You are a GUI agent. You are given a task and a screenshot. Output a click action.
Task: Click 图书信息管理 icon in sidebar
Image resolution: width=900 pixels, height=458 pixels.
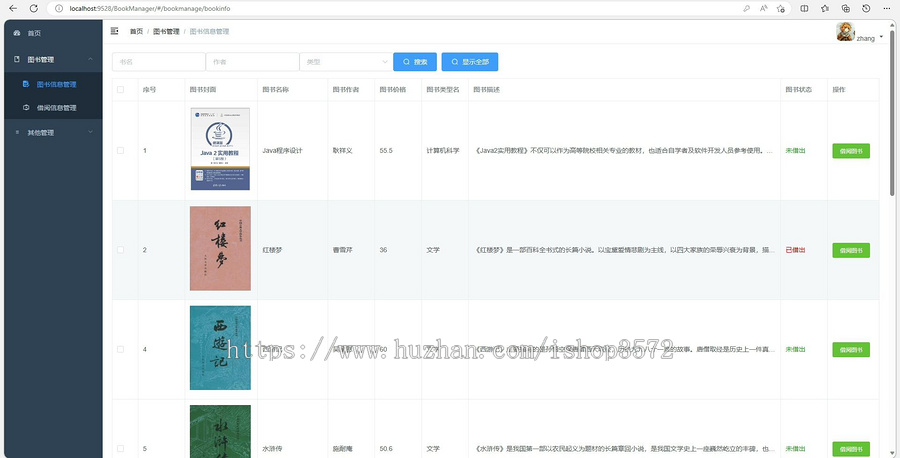[x=26, y=84]
